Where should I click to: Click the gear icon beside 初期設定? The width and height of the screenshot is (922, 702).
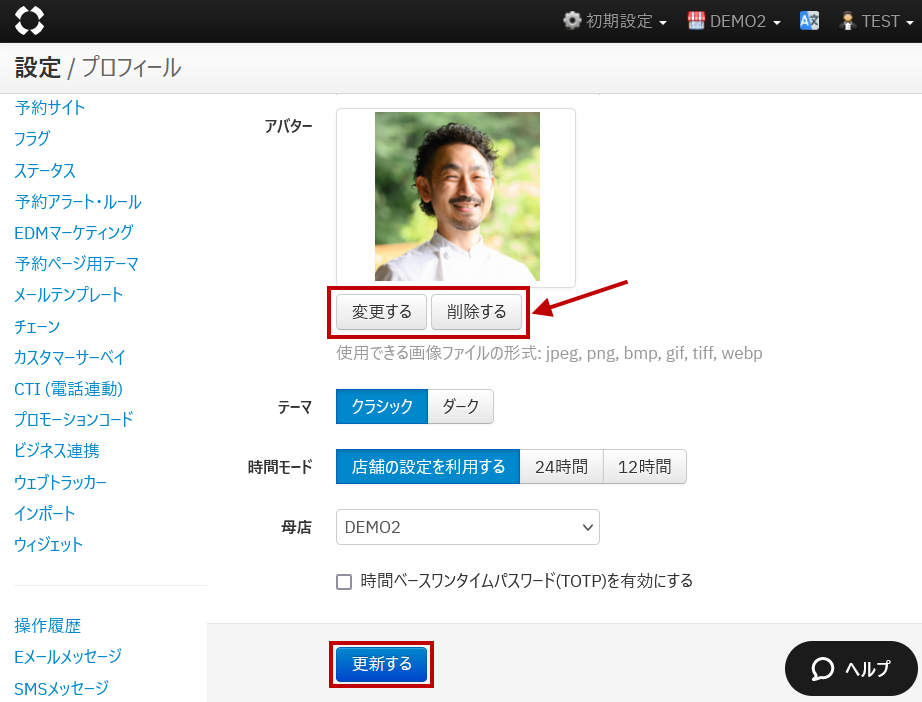click(572, 21)
